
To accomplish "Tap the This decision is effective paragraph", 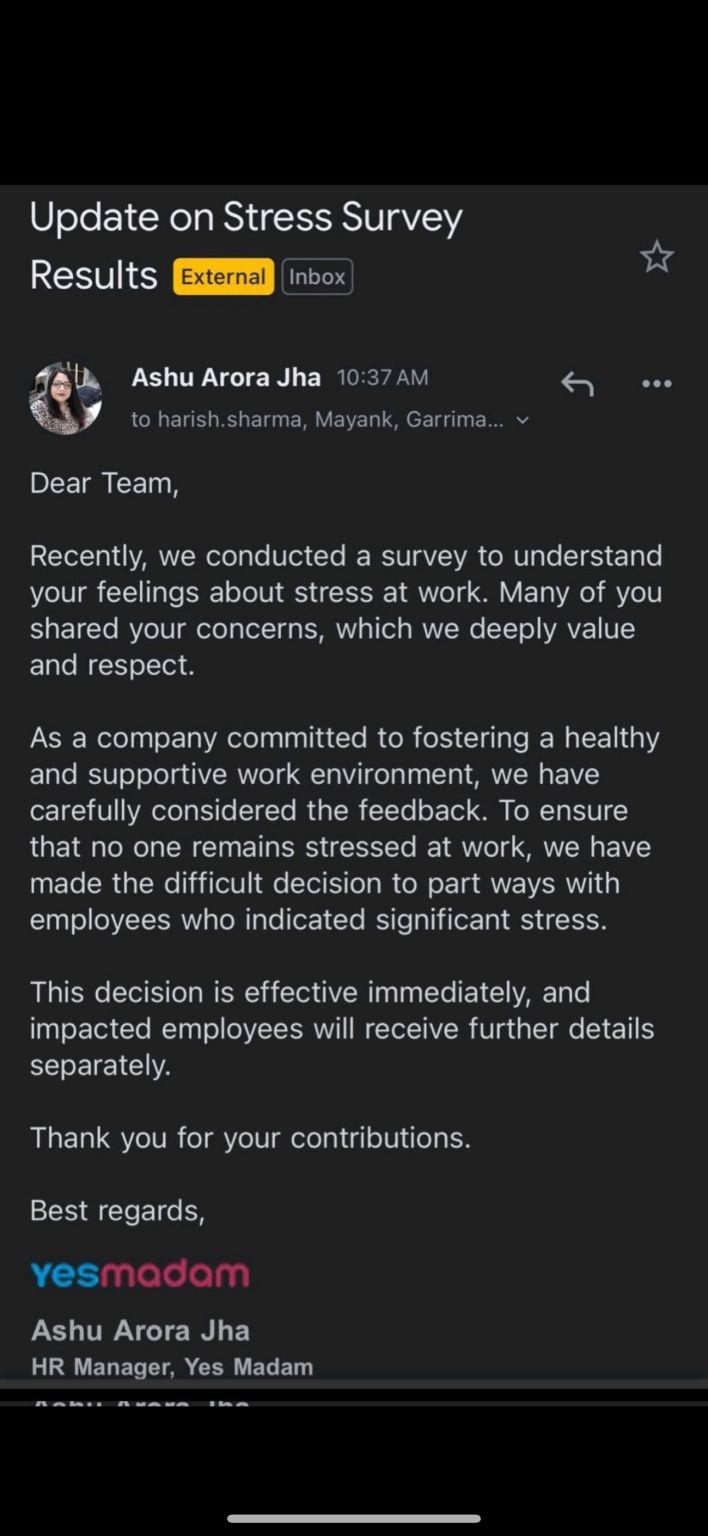I will 342,1028.
